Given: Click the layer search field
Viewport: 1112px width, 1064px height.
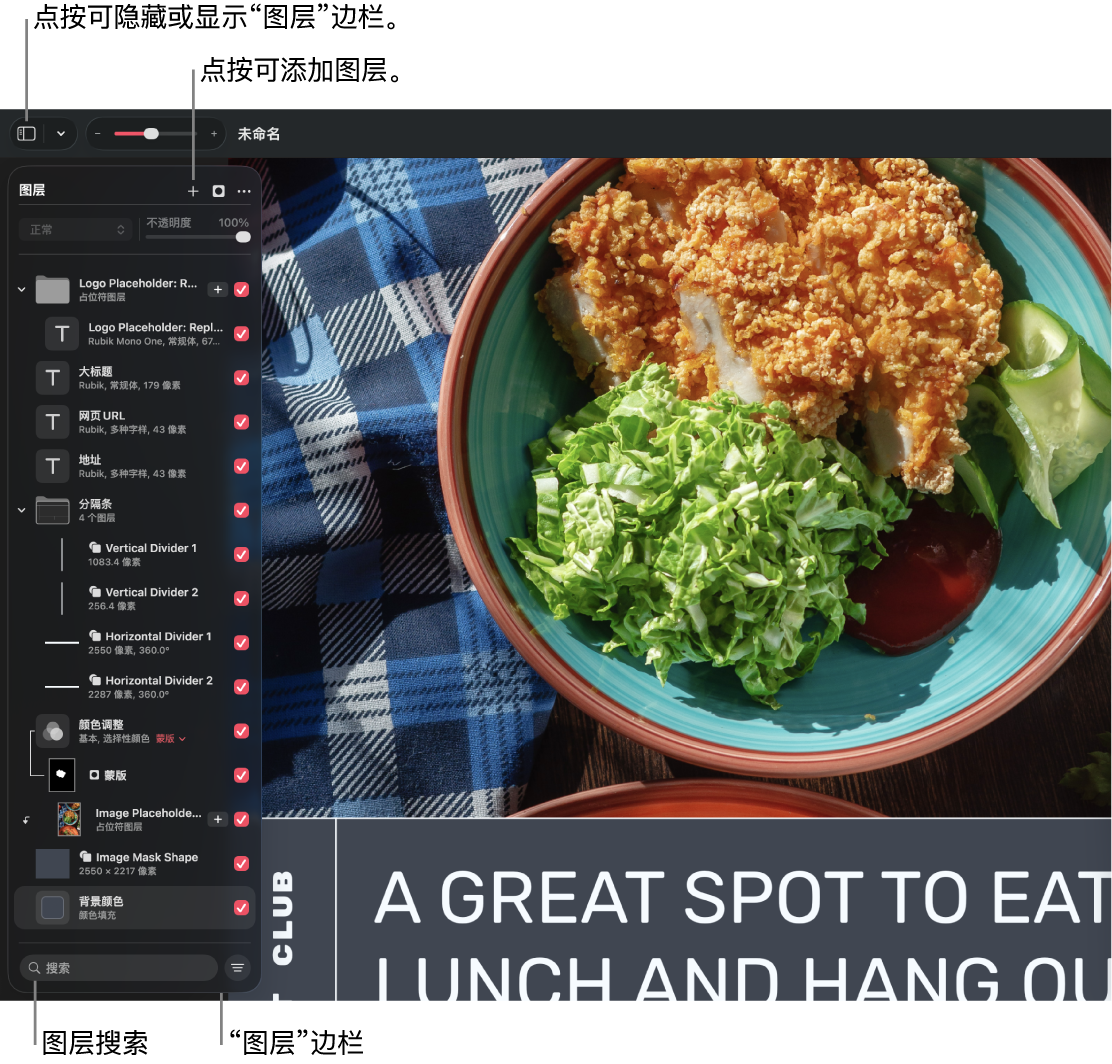Looking at the screenshot, I should tap(118, 968).
